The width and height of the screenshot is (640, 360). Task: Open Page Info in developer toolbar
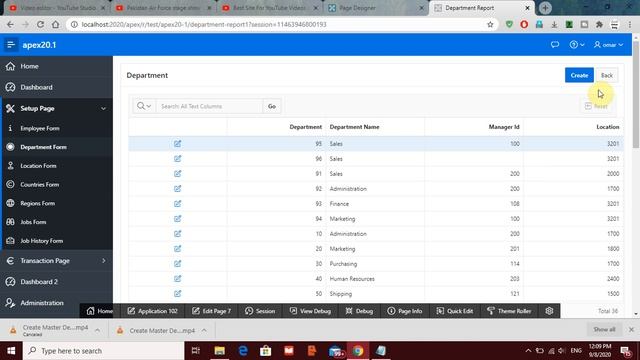404,311
